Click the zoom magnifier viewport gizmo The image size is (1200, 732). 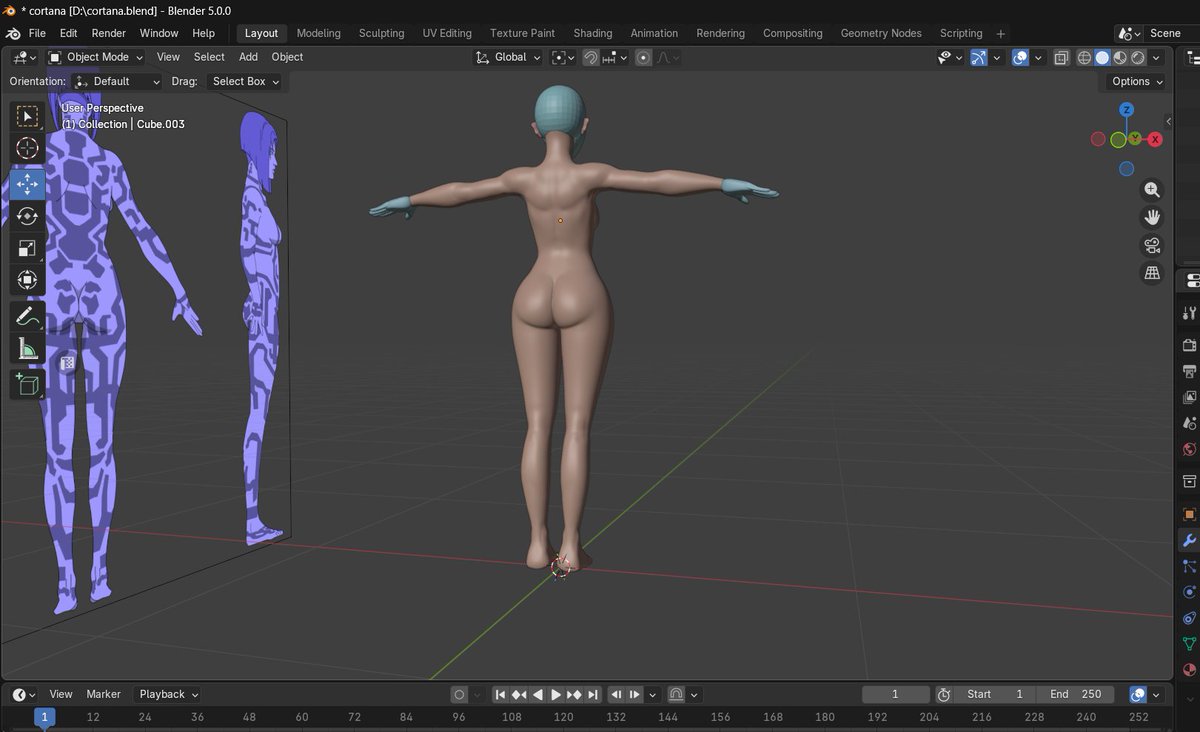point(1152,190)
